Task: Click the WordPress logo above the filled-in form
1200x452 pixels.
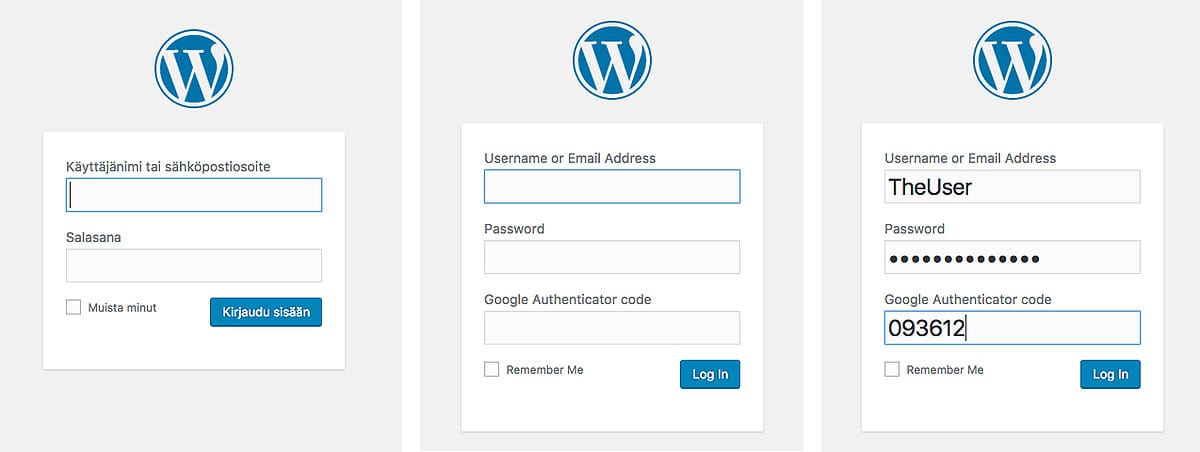Action: (x=1012, y=58)
